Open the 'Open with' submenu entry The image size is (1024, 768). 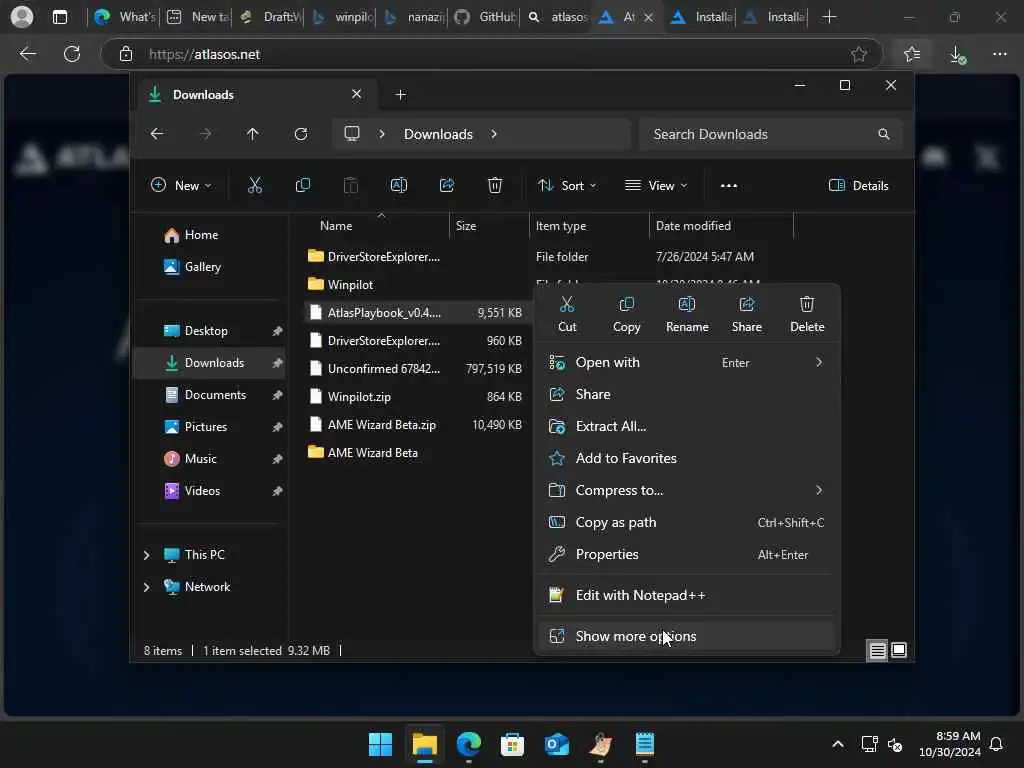(686, 362)
